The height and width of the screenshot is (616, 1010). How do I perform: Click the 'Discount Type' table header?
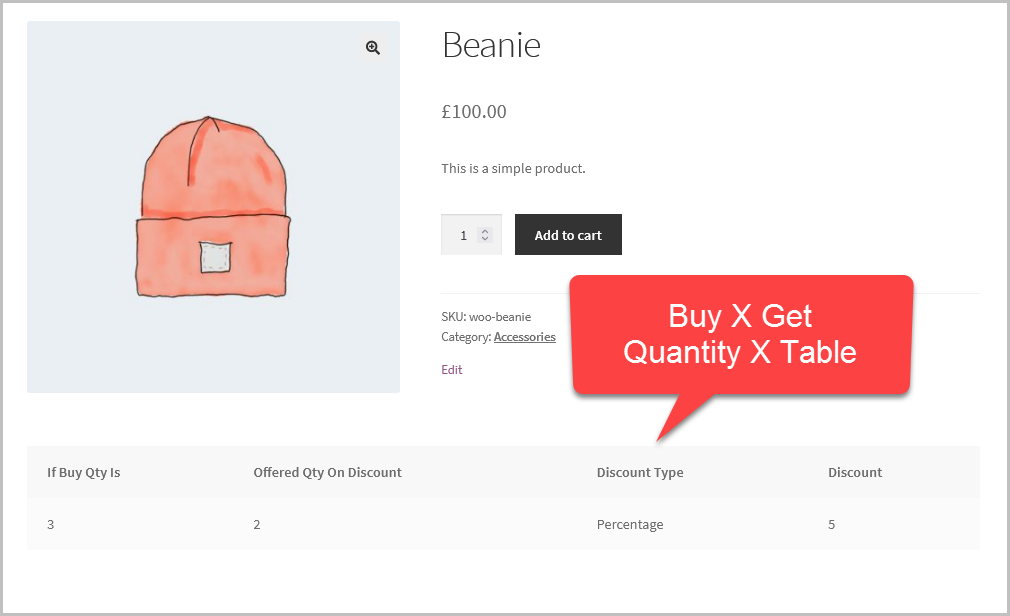tap(640, 472)
